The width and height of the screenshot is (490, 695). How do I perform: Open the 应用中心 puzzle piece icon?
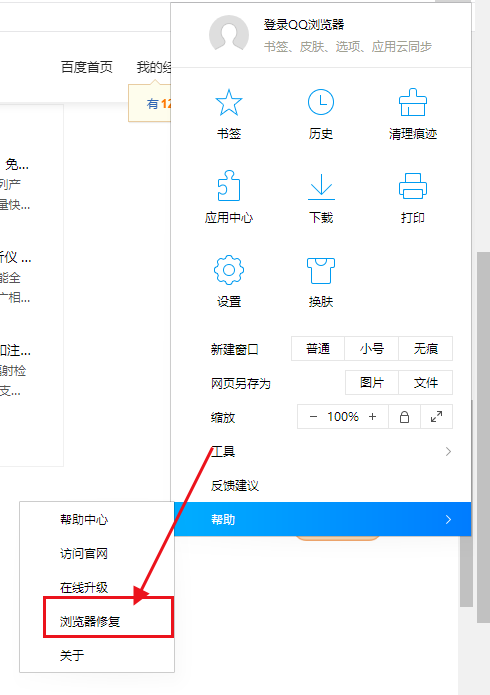tap(229, 186)
